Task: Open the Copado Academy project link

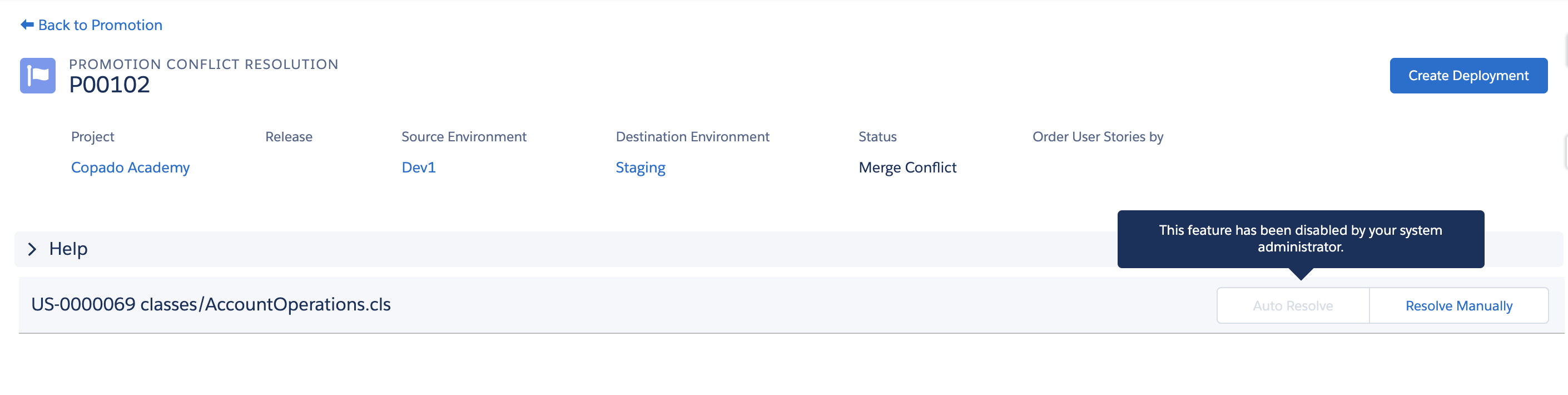Action: coord(130,167)
